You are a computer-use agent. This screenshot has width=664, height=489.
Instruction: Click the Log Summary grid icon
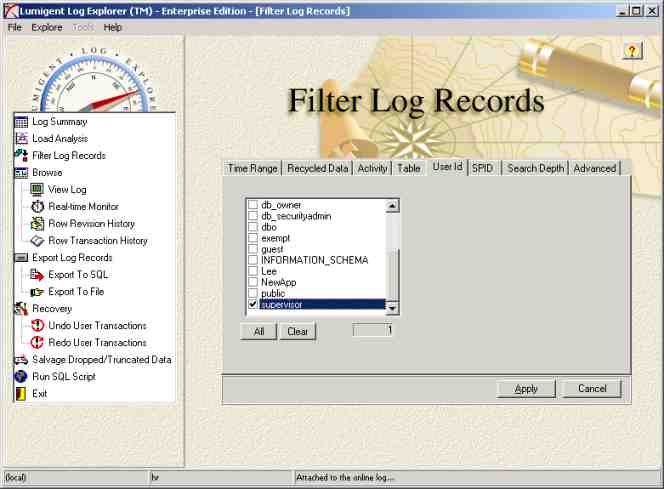coord(21,122)
